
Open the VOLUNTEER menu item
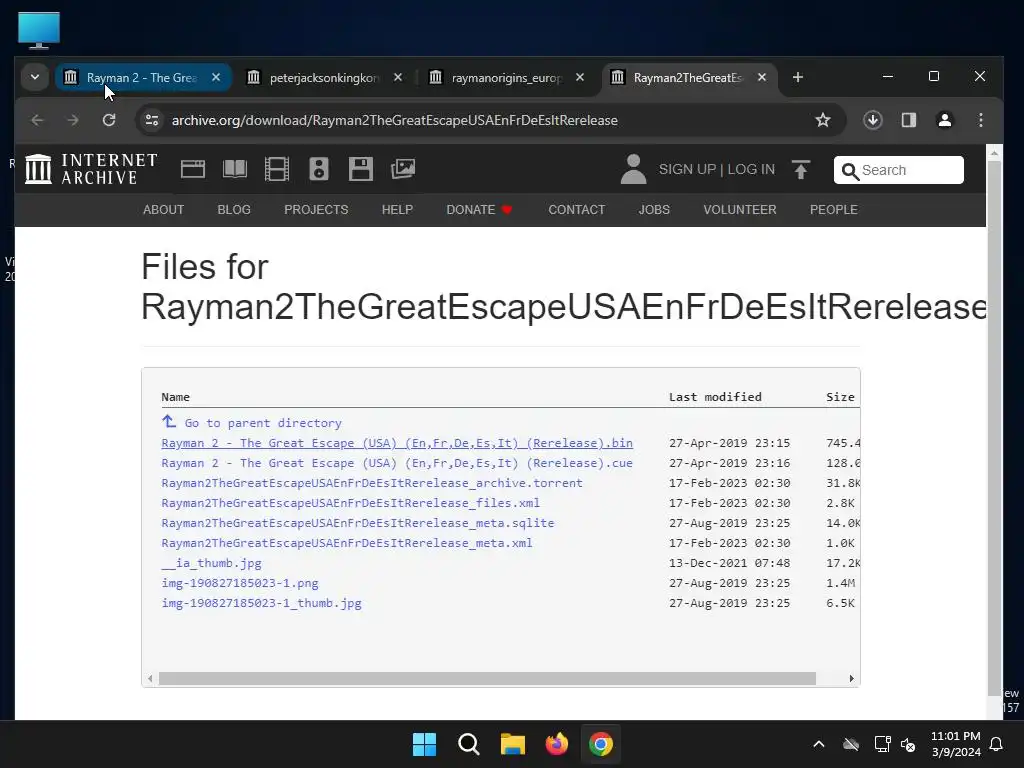tap(740, 210)
